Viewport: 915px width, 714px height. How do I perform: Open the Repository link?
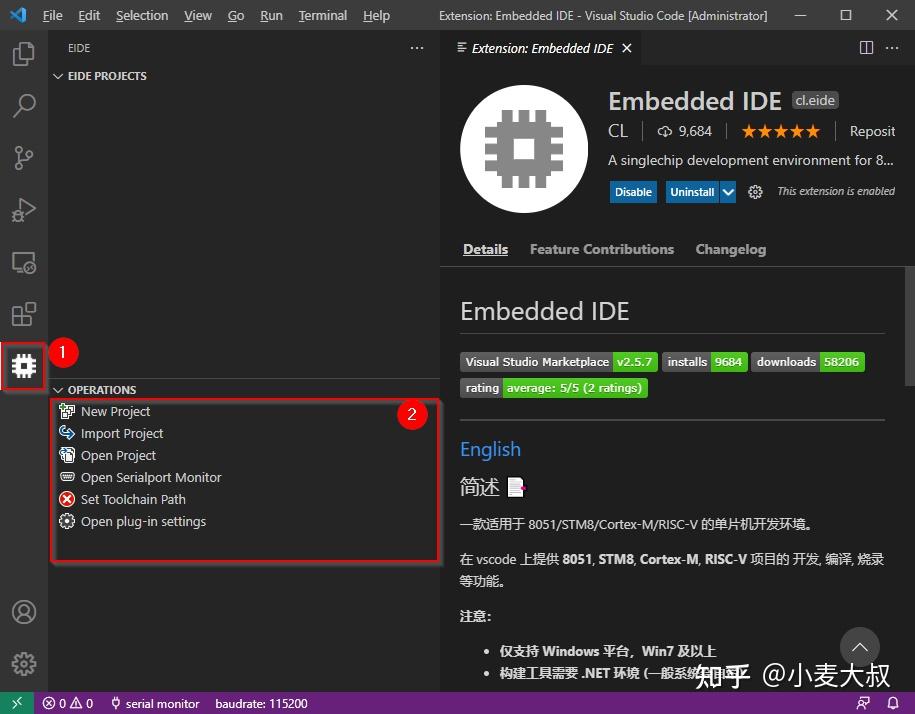[872, 131]
